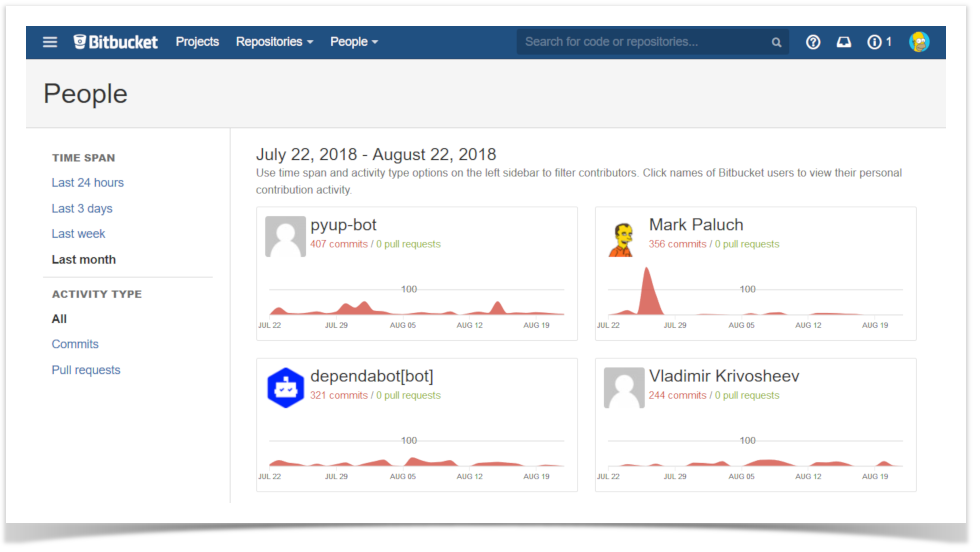Click pyup-bot's 0 pull requests text

pyautogui.click(x=408, y=244)
